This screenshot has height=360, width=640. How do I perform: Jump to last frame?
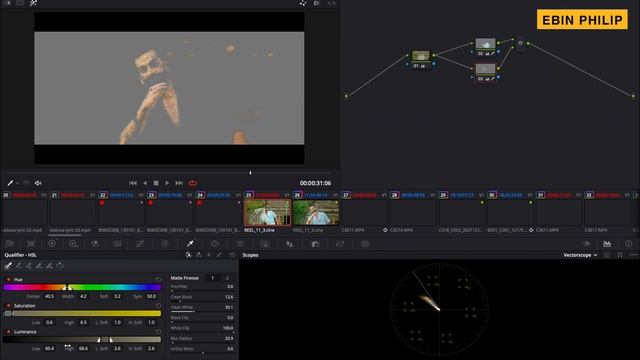click(x=179, y=183)
